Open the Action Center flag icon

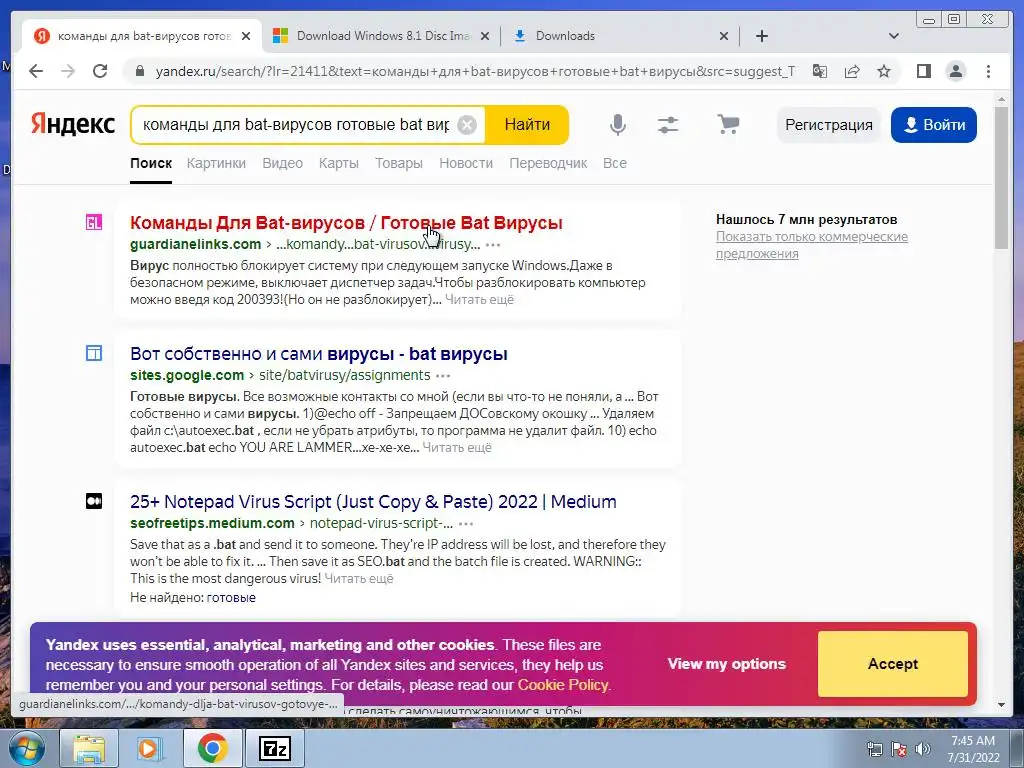(x=899, y=749)
